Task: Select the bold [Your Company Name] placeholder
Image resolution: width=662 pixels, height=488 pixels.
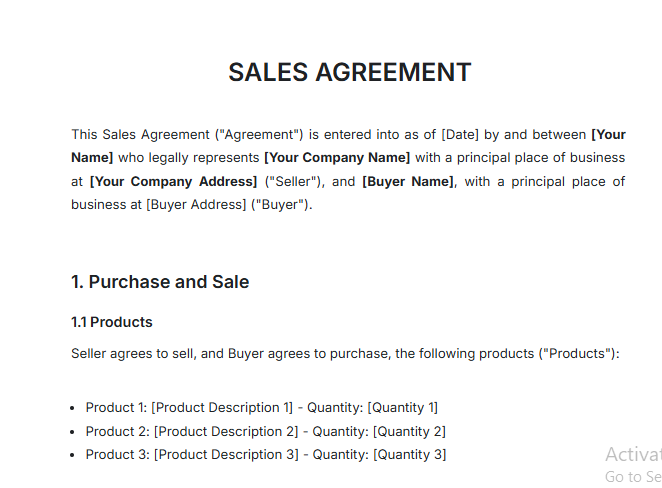Action: click(x=337, y=158)
